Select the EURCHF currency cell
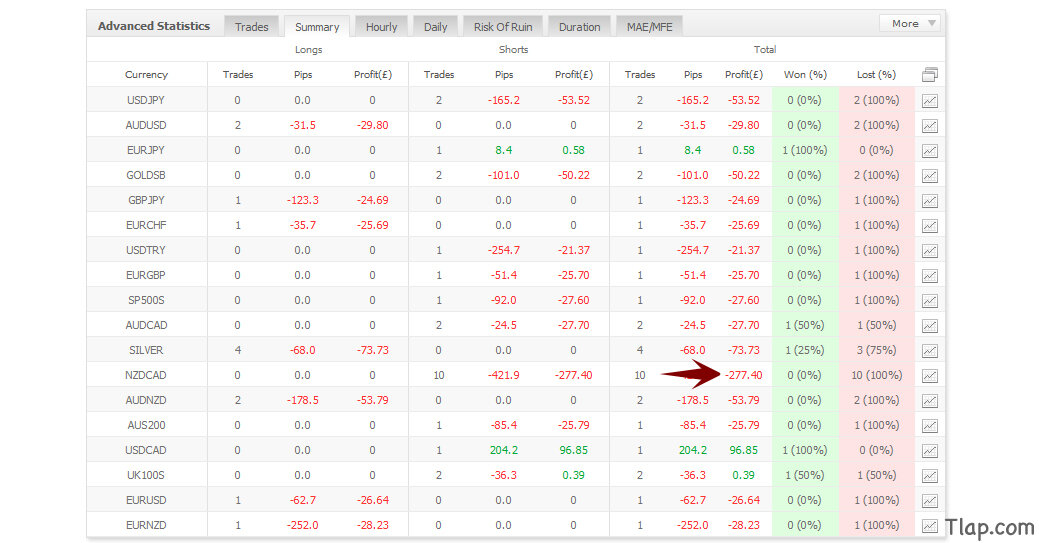Screen dimensions: 1039x543 pyautogui.click(x=146, y=225)
